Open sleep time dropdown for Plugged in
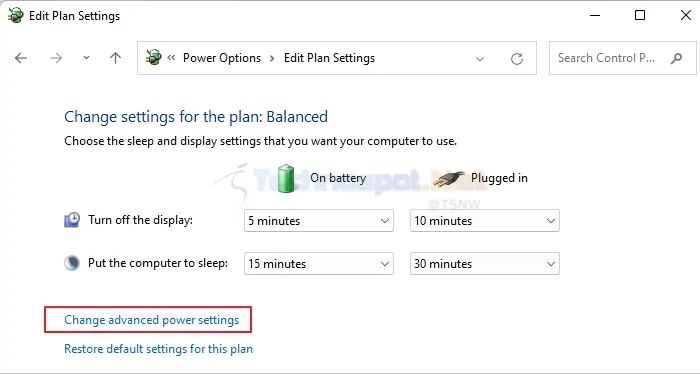 pos(484,263)
